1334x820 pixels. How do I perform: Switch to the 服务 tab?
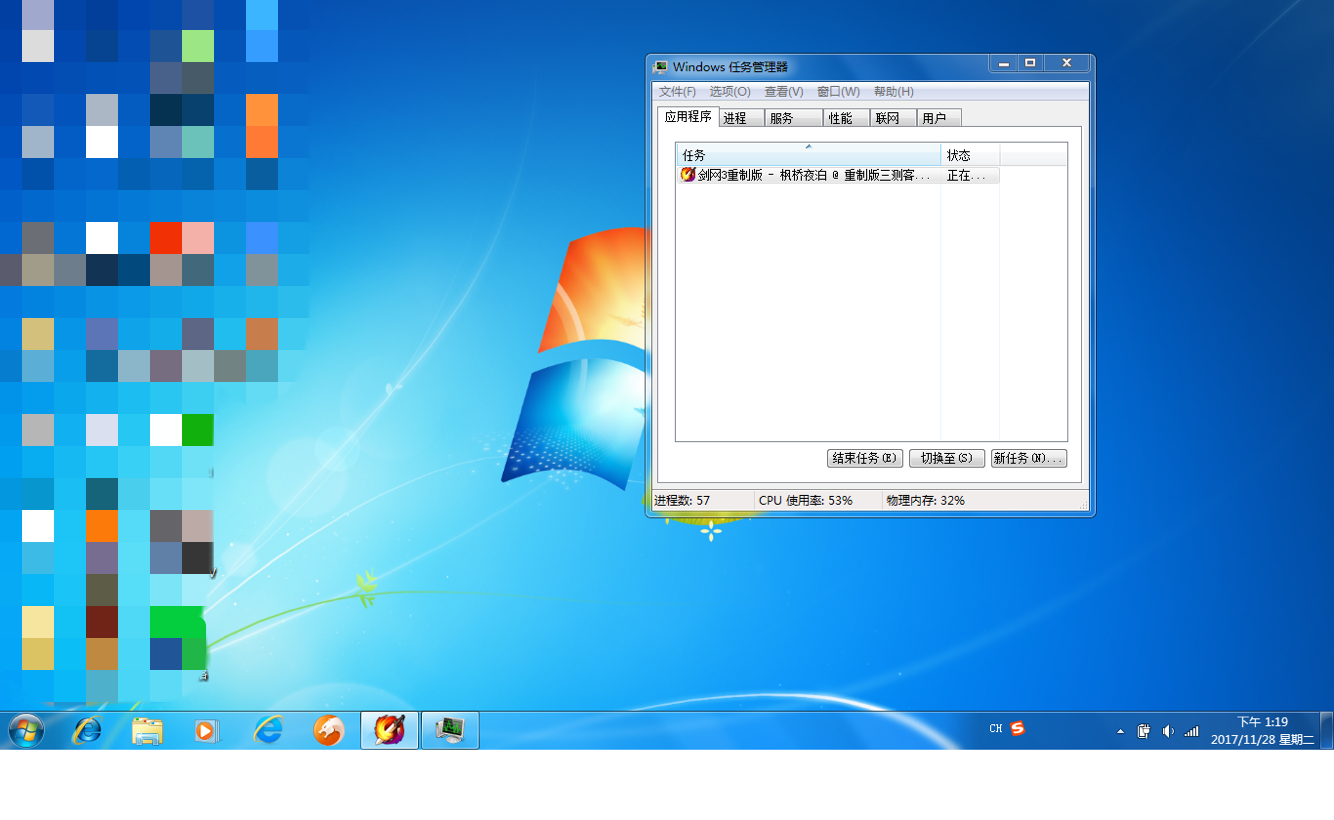click(794, 118)
